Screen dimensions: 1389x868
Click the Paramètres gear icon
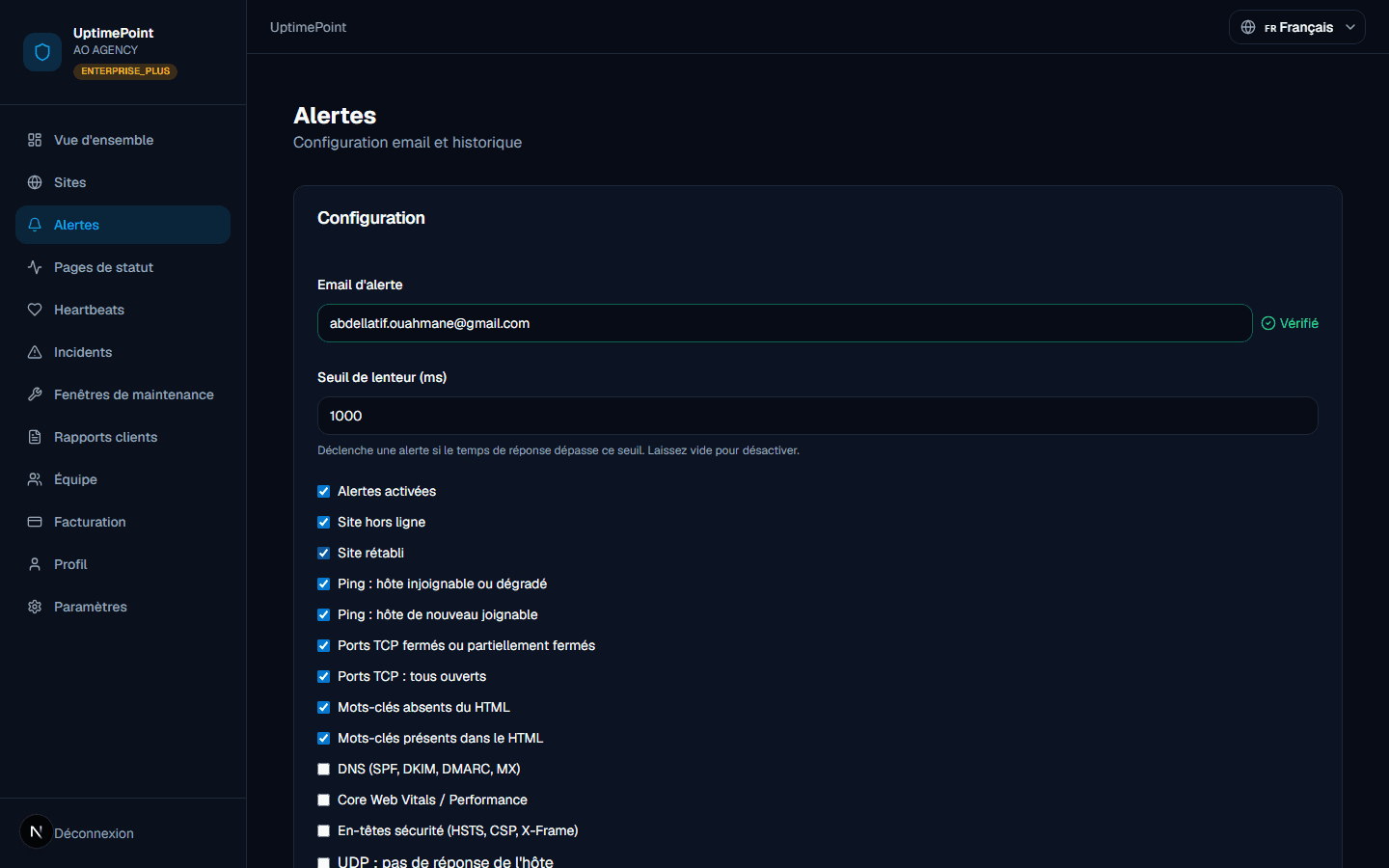click(35, 607)
